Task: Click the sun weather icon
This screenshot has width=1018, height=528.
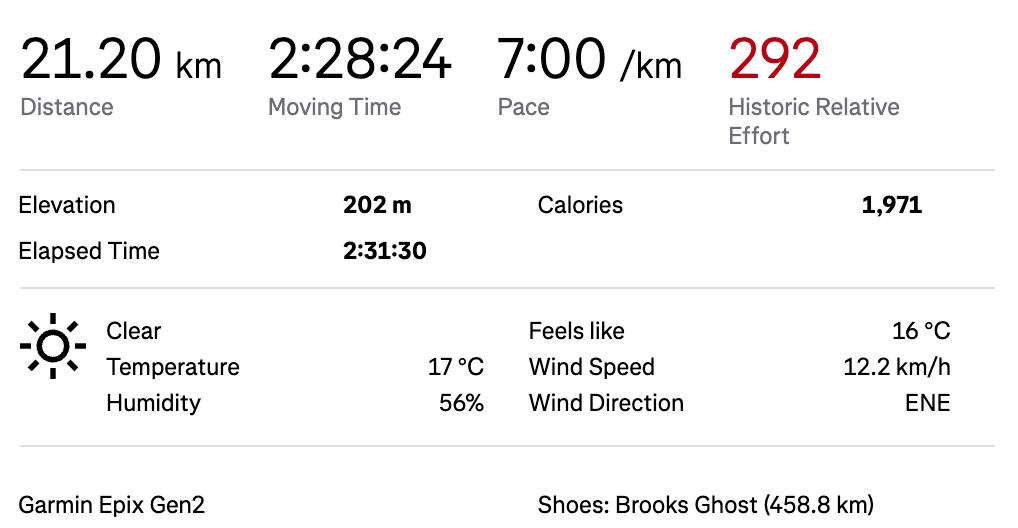Action: [52, 346]
